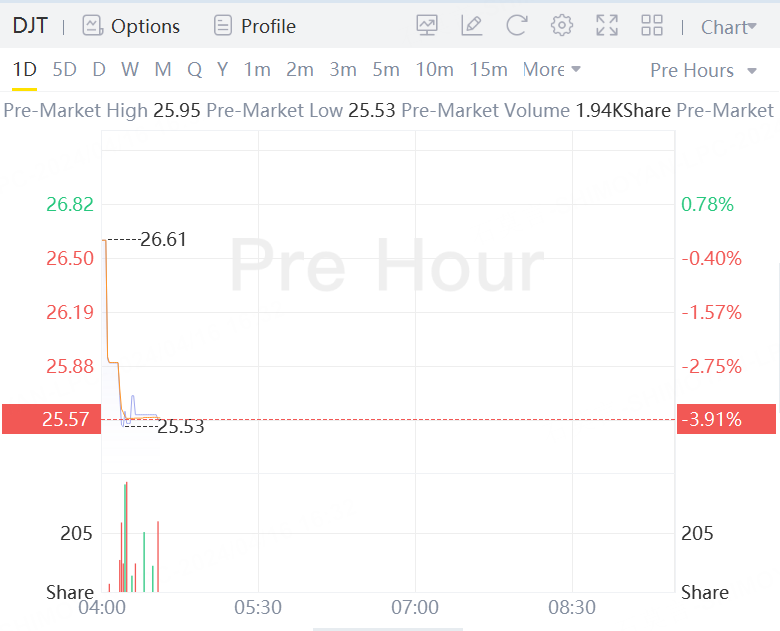780x631 pixels.
Task: Click the Options link
Action: pyautogui.click(x=145, y=26)
